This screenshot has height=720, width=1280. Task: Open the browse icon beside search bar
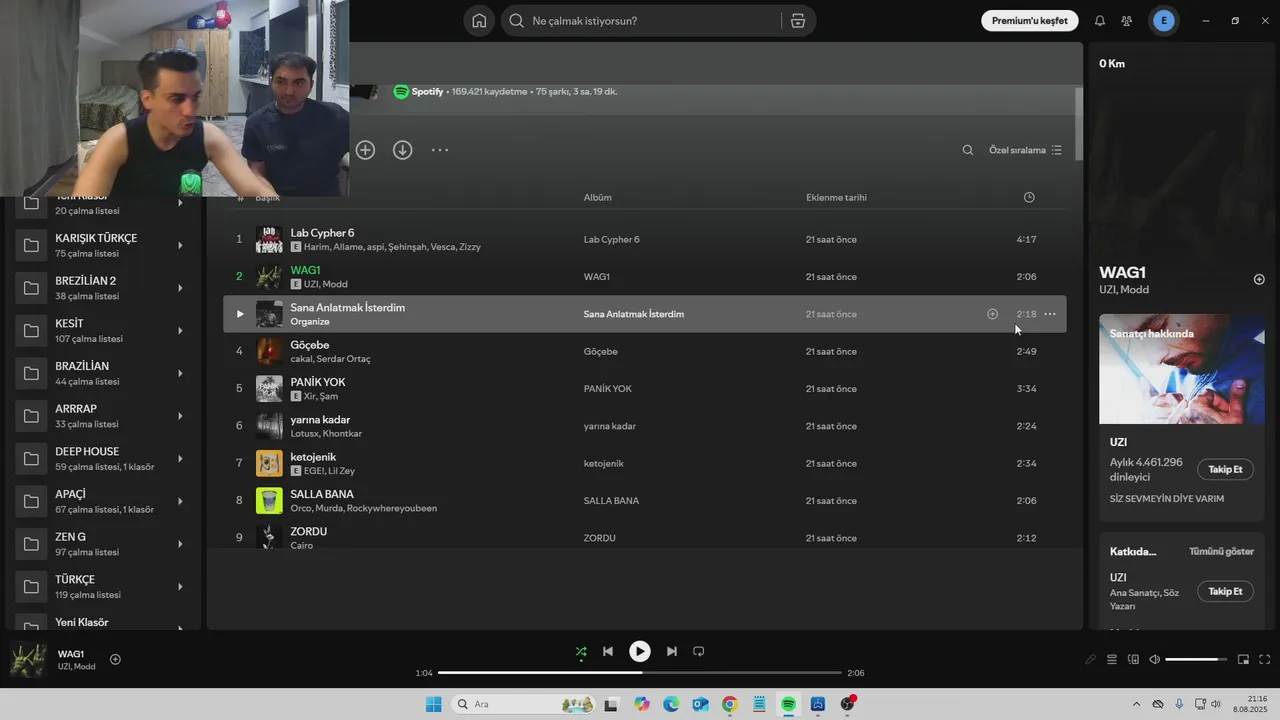pos(798,21)
